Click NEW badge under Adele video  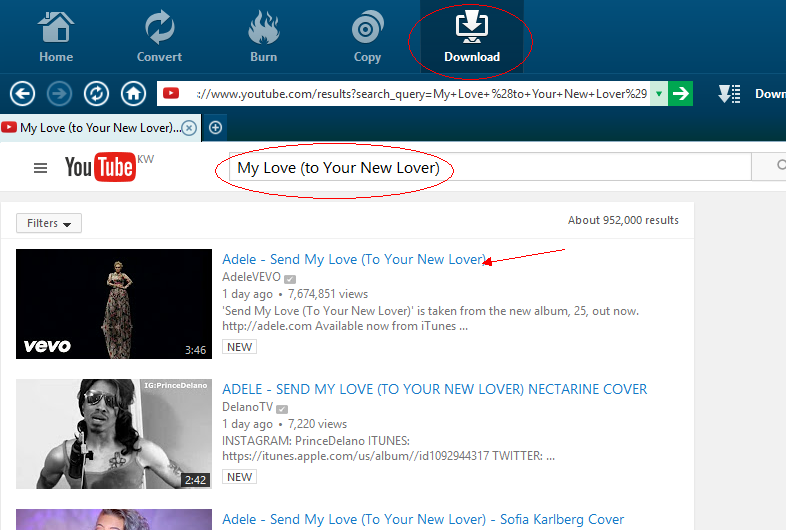(x=240, y=347)
